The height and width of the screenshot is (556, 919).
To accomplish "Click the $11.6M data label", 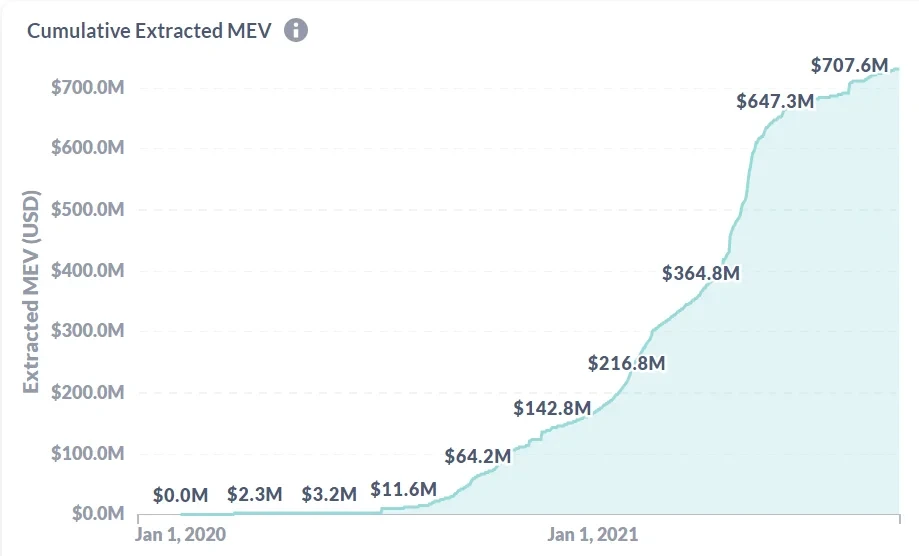I will click(x=404, y=489).
